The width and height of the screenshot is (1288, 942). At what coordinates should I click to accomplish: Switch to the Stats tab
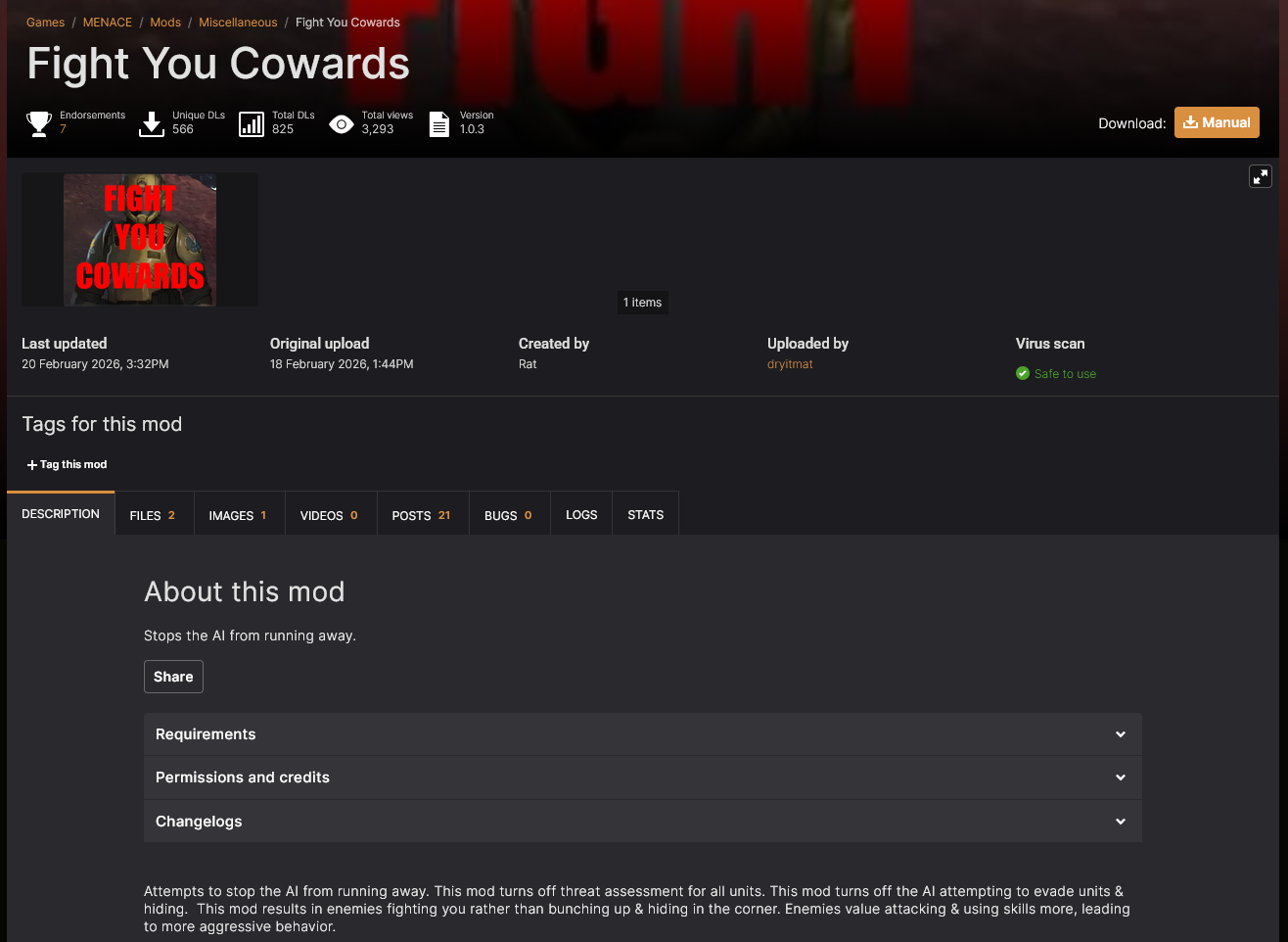(x=646, y=515)
